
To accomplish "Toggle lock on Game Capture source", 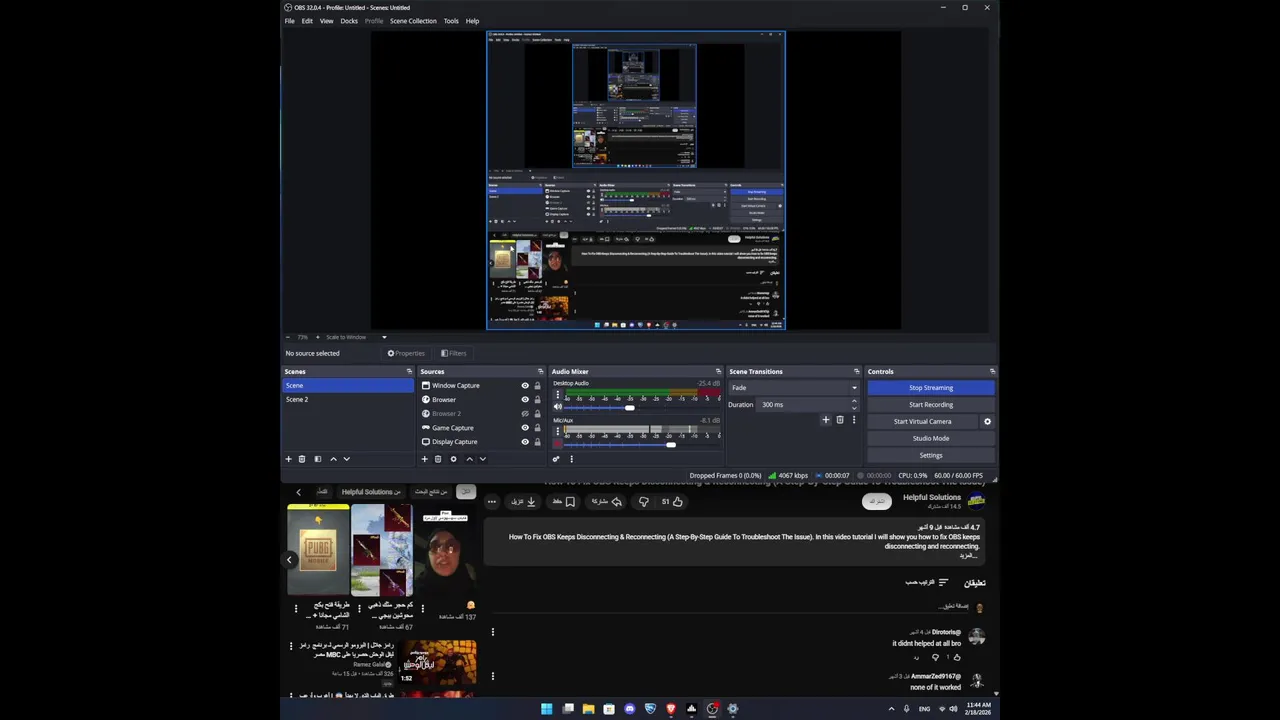I will [x=537, y=427].
